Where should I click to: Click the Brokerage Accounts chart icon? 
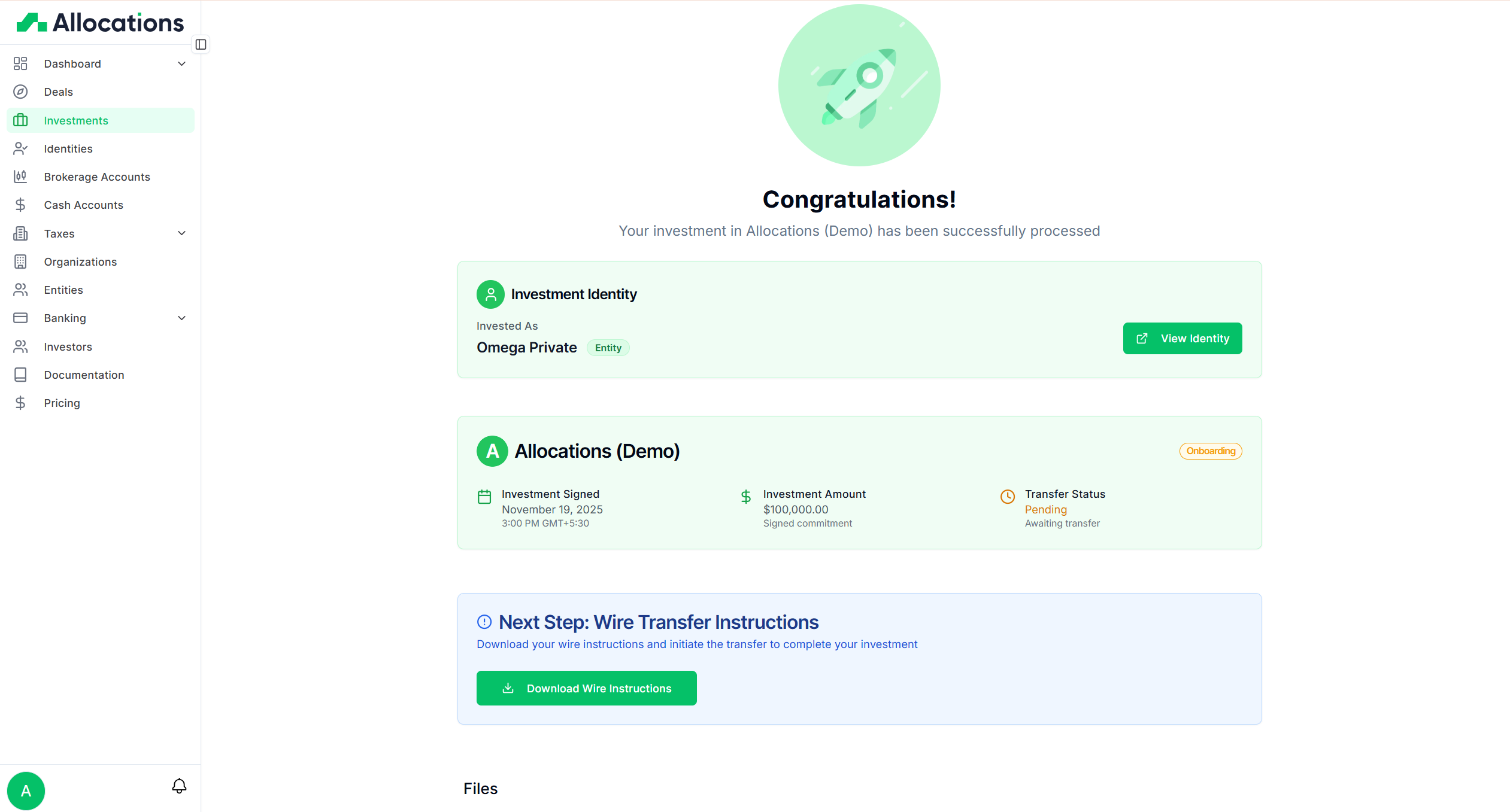coord(20,177)
